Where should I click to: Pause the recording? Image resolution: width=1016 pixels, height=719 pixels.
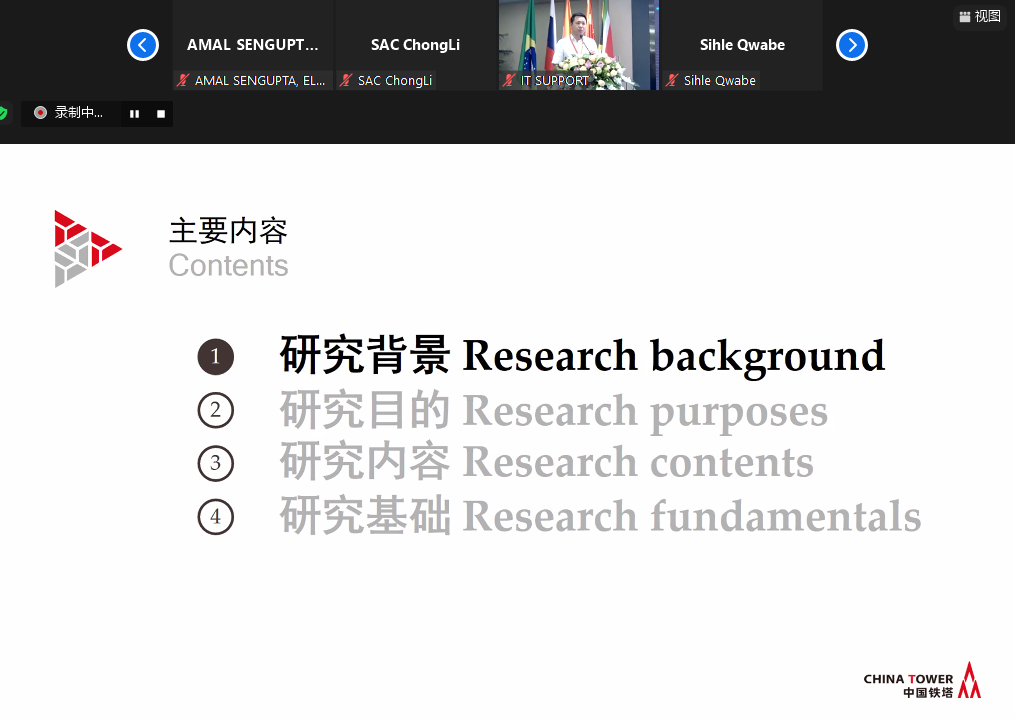[134, 114]
